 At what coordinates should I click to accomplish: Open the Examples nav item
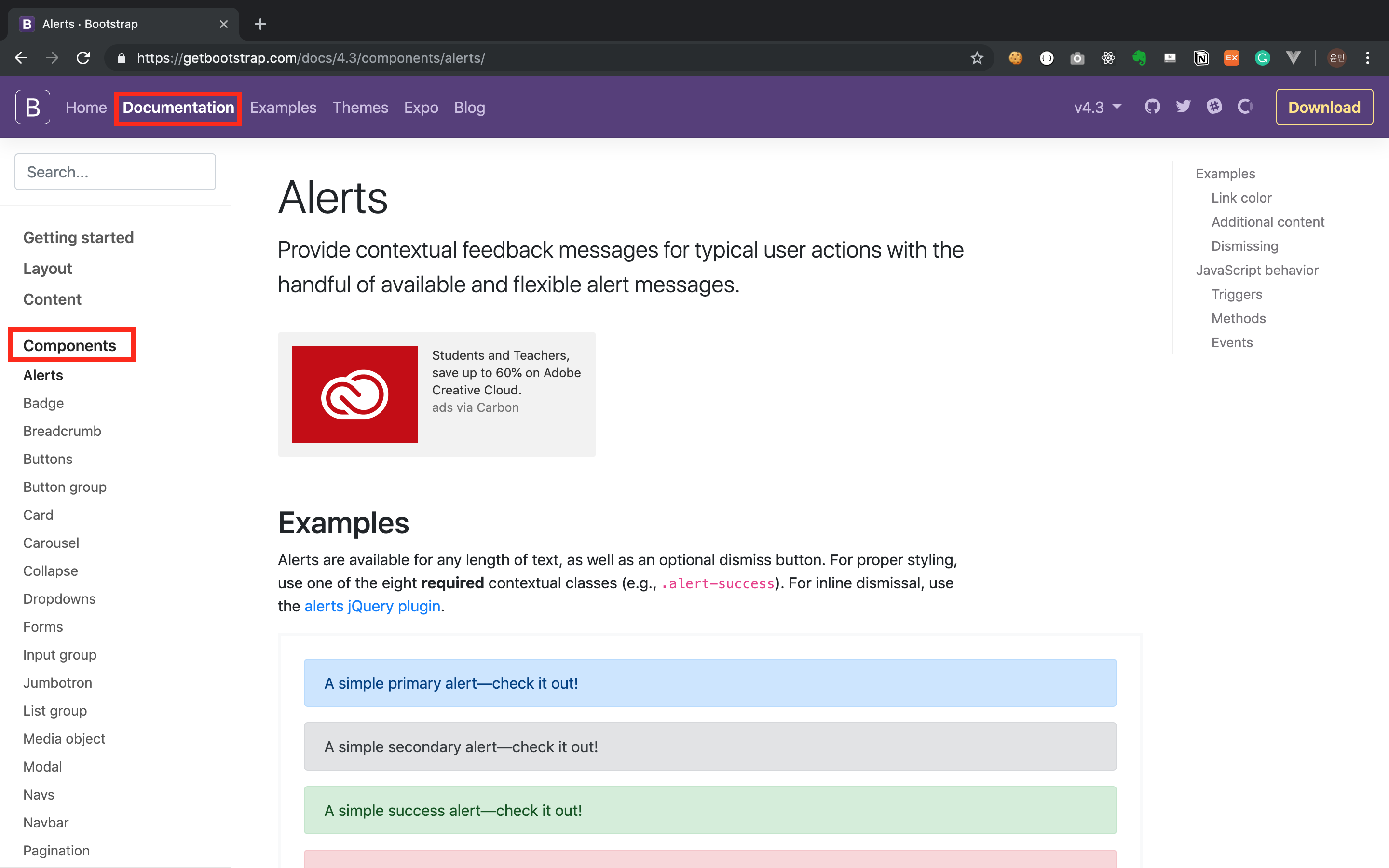283,108
